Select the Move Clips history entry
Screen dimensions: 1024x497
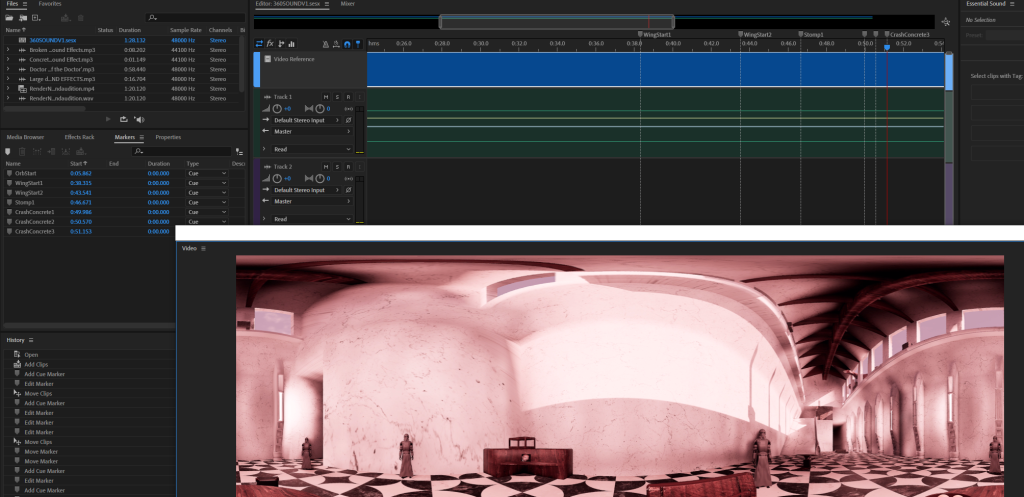[39, 393]
